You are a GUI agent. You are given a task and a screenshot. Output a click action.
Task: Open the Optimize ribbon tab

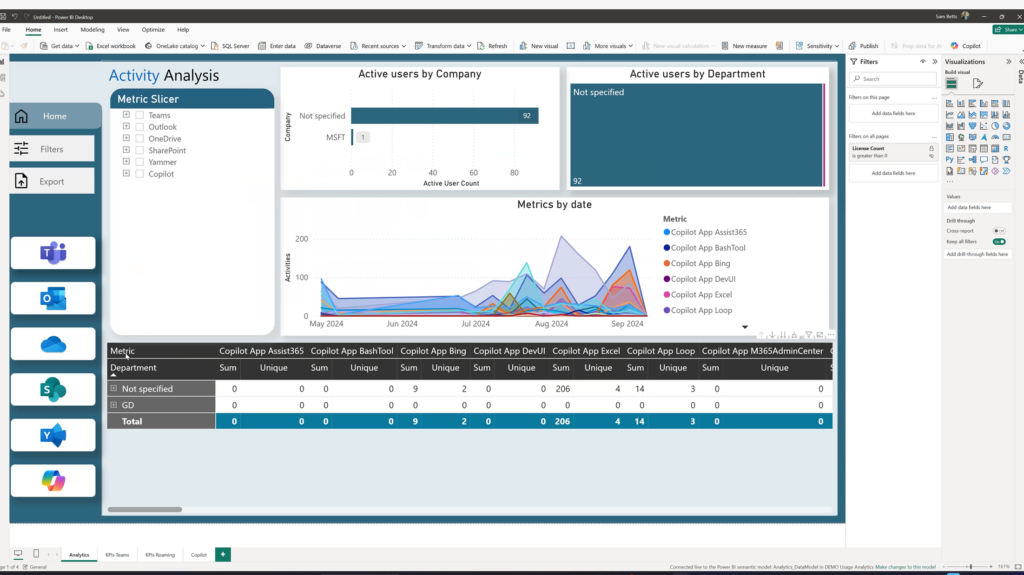pyautogui.click(x=153, y=29)
